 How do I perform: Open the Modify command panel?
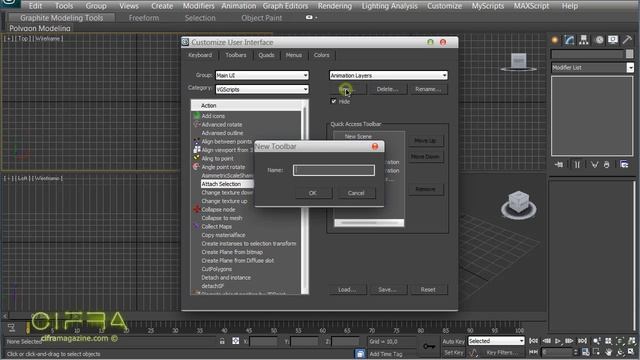tap(569, 40)
